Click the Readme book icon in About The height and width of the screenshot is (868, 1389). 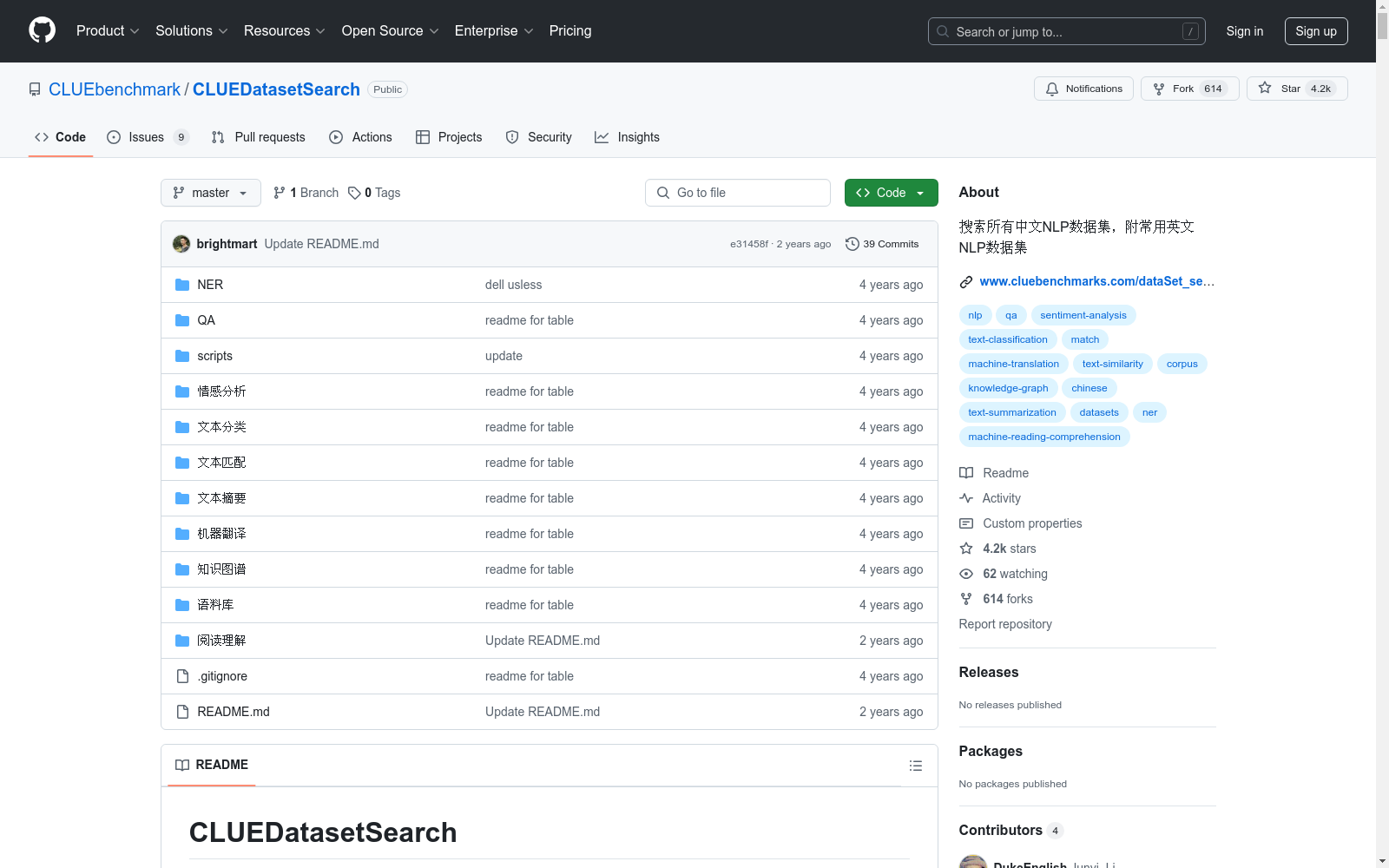pyautogui.click(x=966, y=473)
